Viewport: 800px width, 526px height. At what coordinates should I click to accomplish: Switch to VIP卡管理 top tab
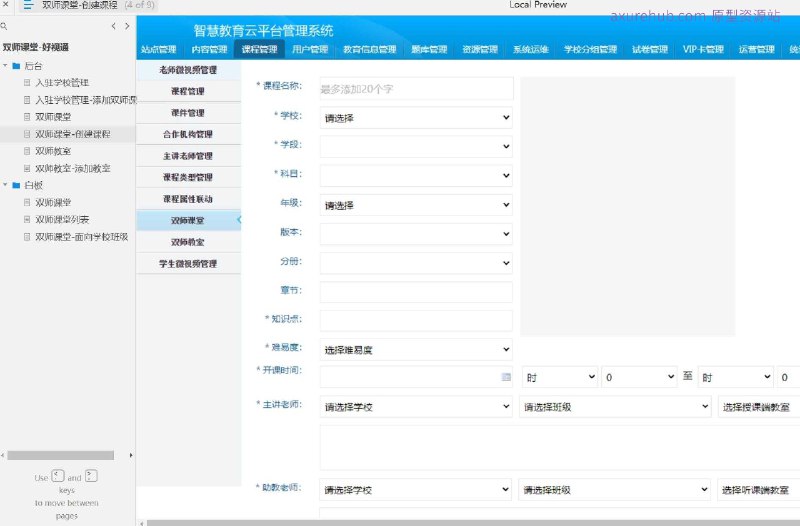tap(703, 49)
